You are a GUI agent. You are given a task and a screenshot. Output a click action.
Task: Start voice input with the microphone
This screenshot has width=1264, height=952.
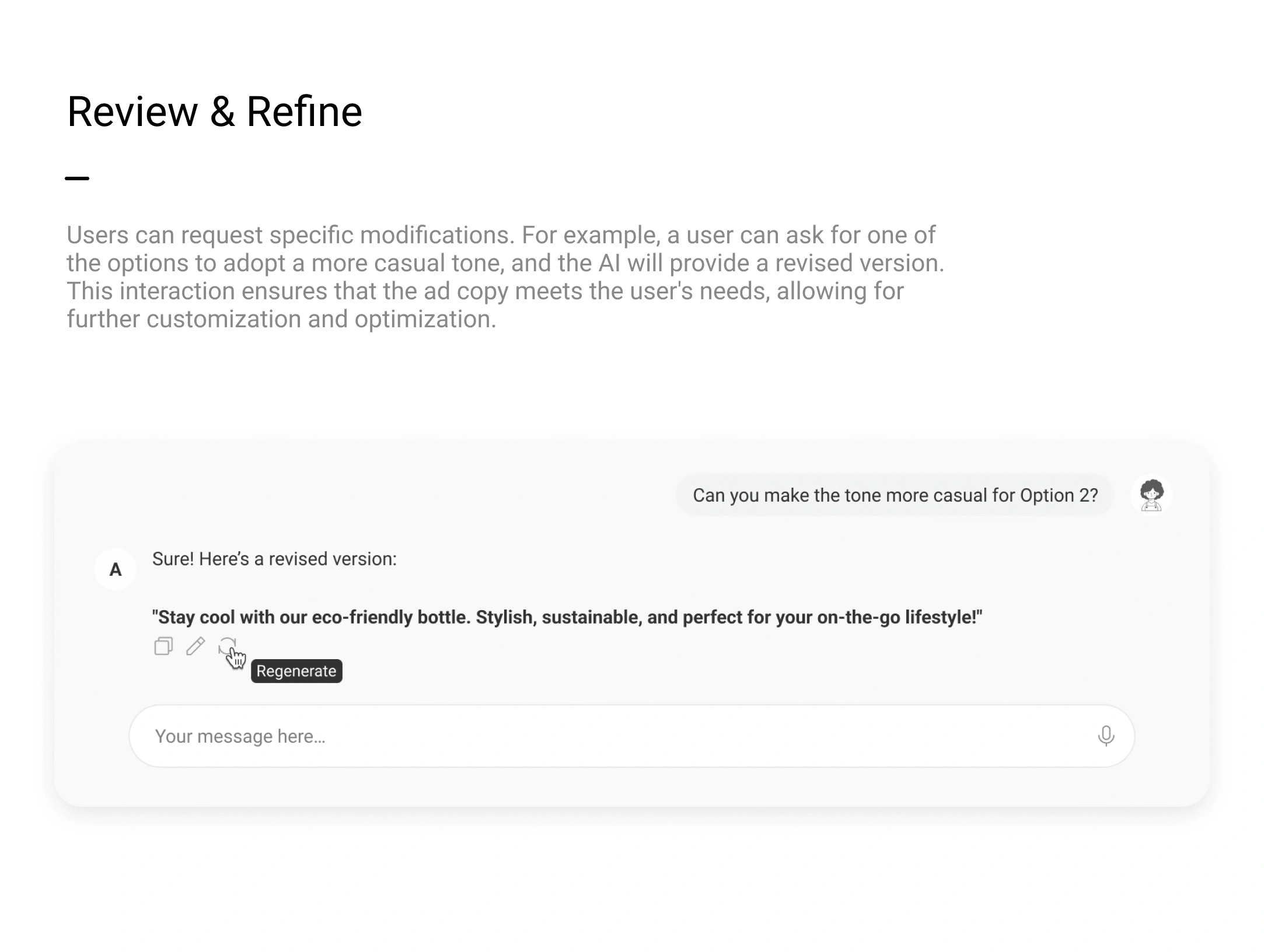point(1105,736)
